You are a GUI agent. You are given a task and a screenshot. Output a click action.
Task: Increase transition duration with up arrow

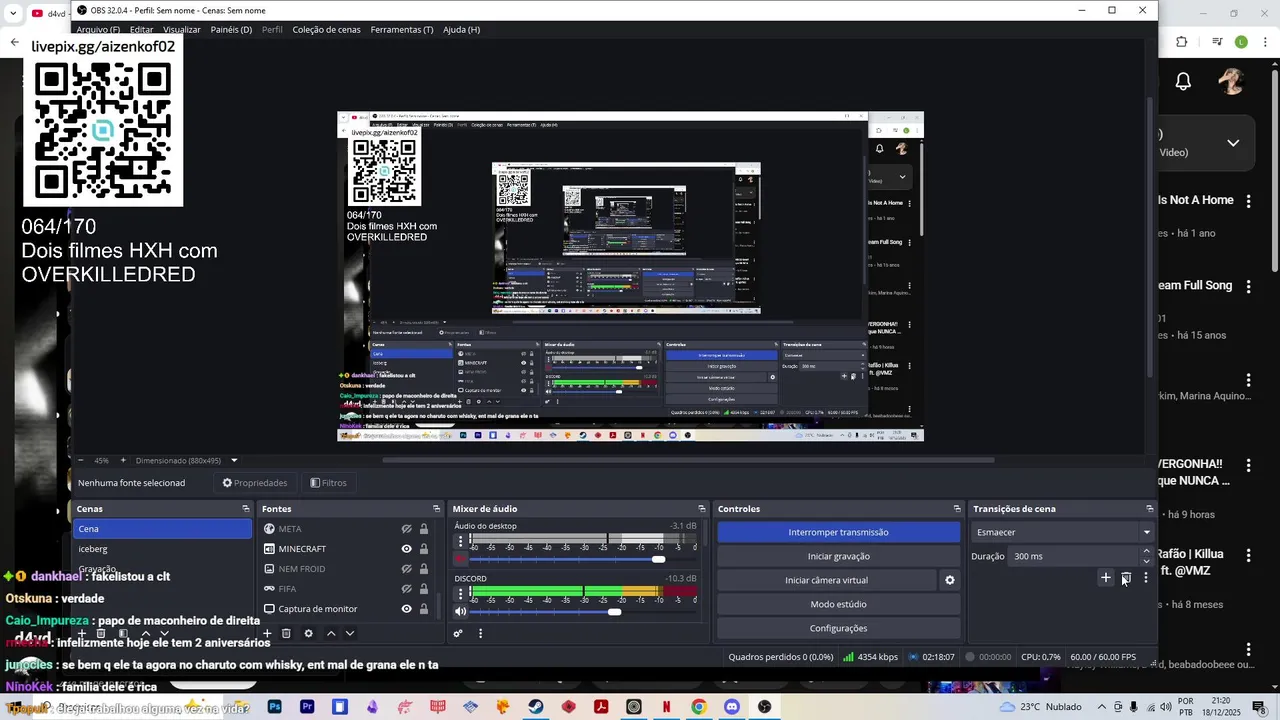pos(1146,551)
